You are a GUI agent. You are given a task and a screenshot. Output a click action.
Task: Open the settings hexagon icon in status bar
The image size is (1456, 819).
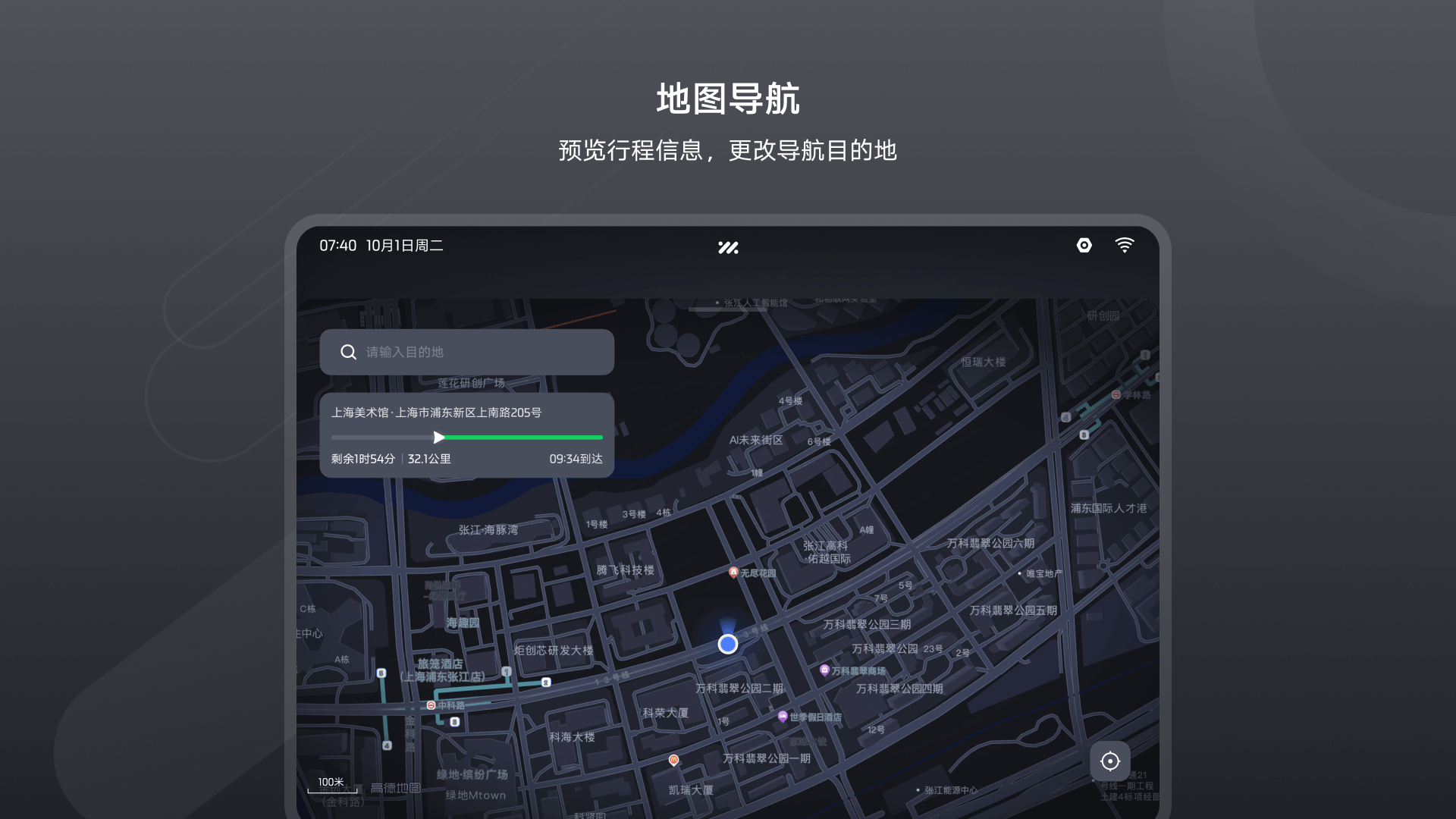click(x=1084, y=245)
